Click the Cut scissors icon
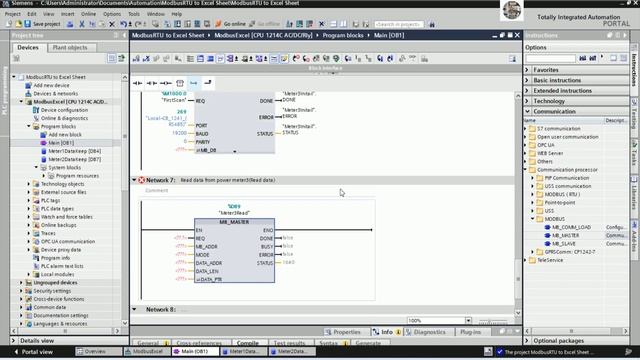640x360 pixels. click(82, 24)
